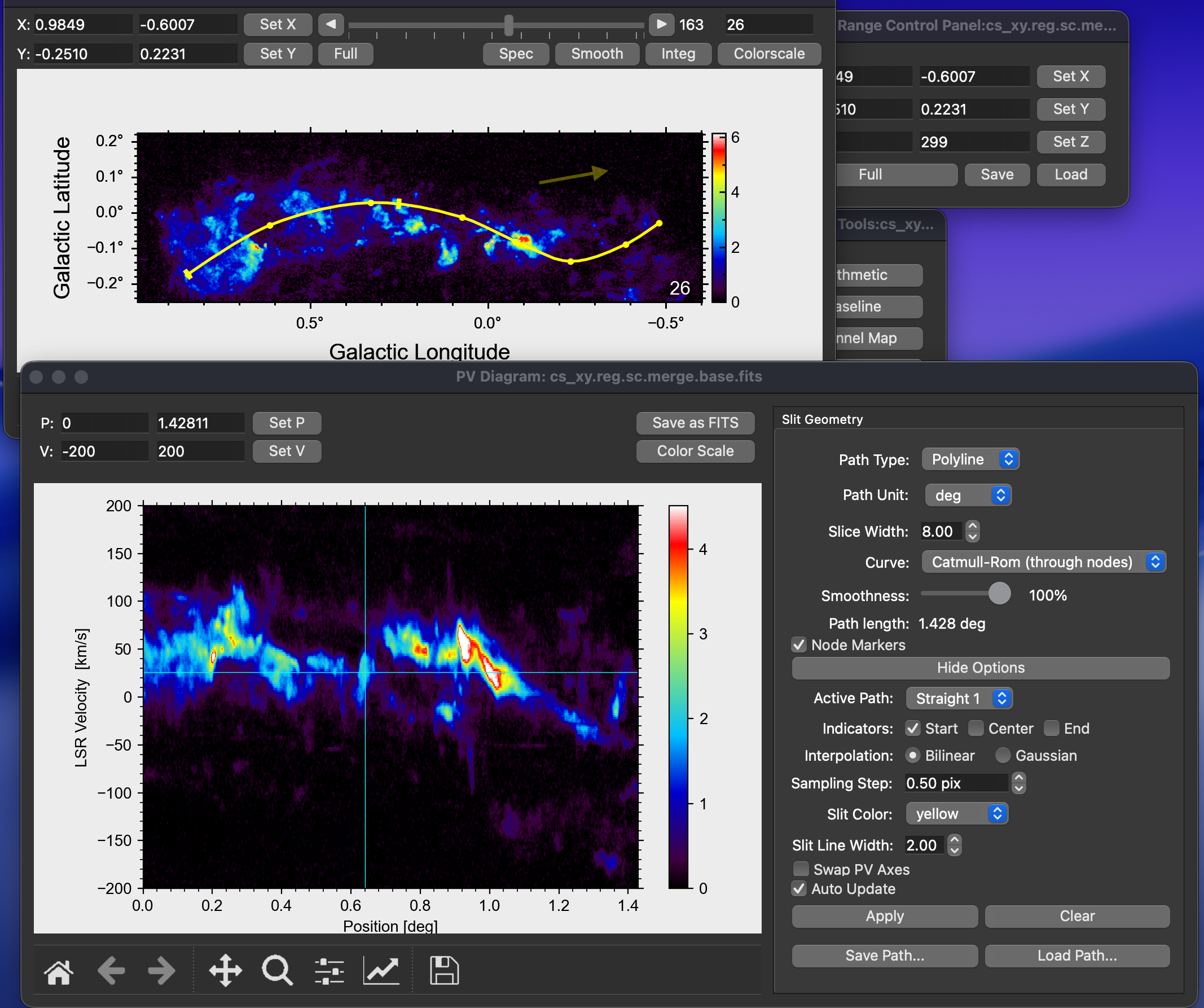Go back to previous view arrow

coord(111,971)
